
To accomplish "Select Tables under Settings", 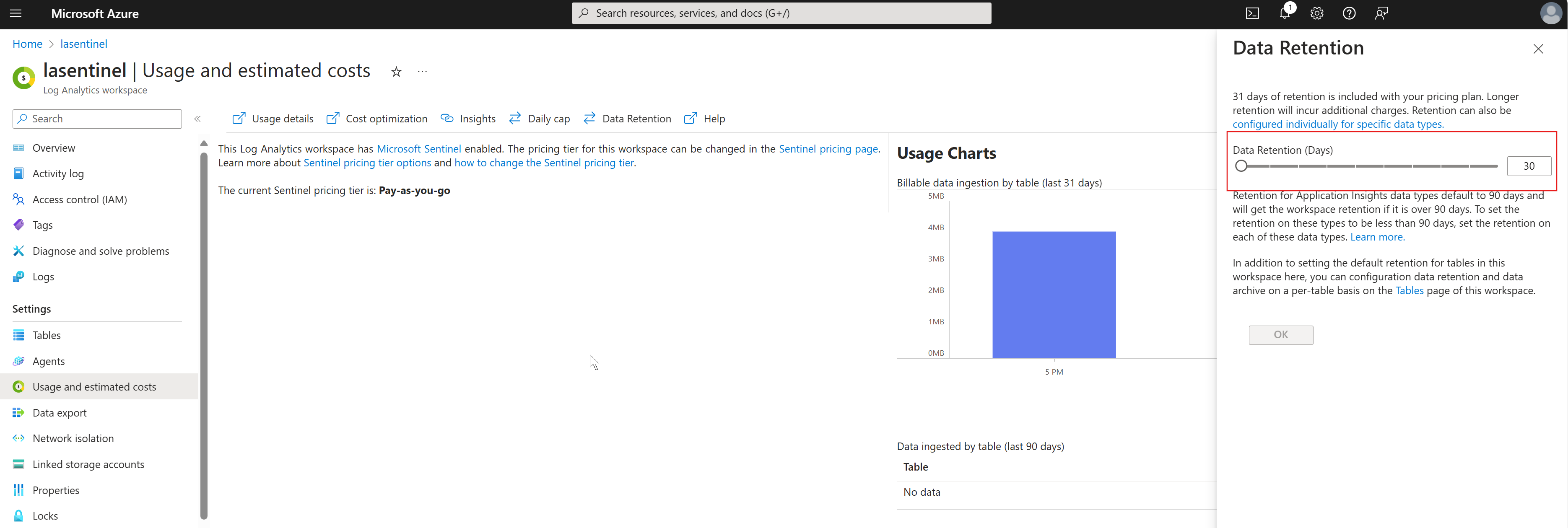I will coord(46,335).
